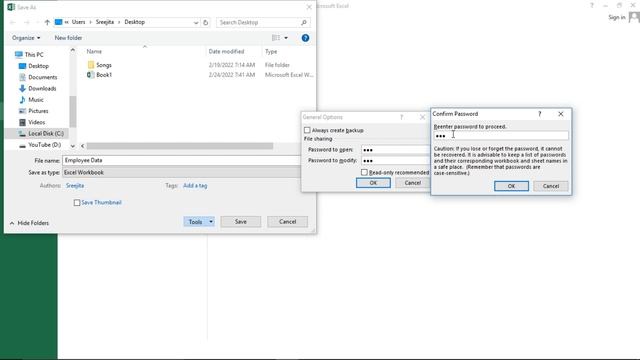The image size is (640, 360).
Task: Cancel the Save As dialog
Action: point(287,222)
